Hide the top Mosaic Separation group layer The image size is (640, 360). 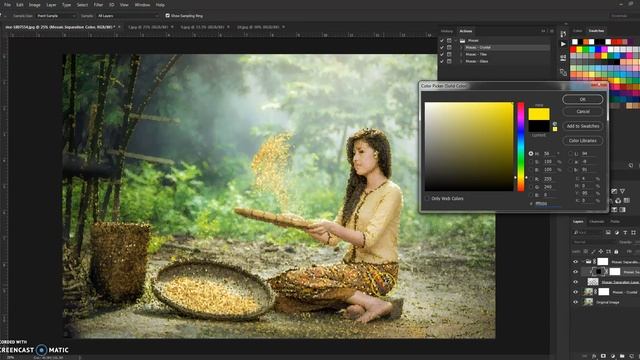pos(576,262)
